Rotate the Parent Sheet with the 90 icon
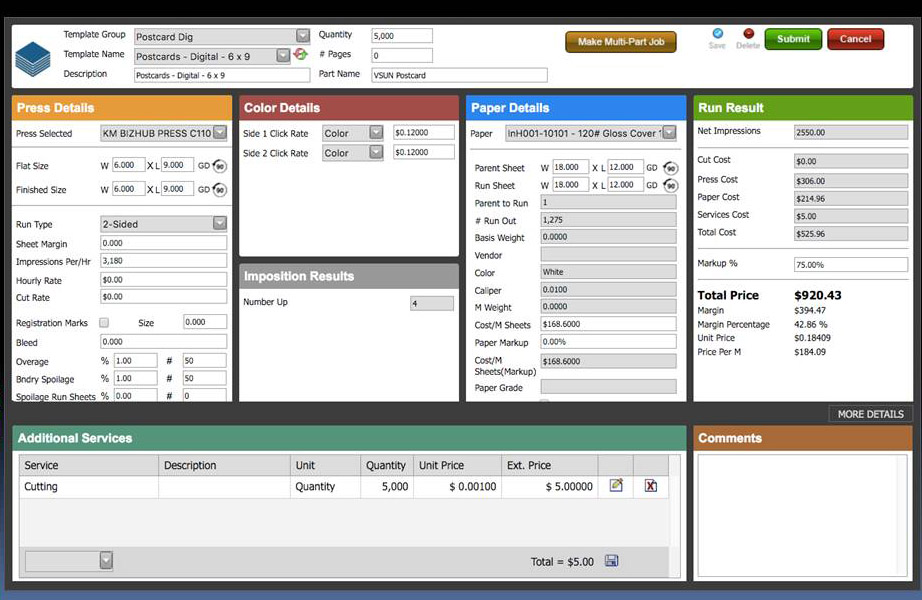Image resolution: width=922 pixels, height=600 pixels. pos(670,168)
